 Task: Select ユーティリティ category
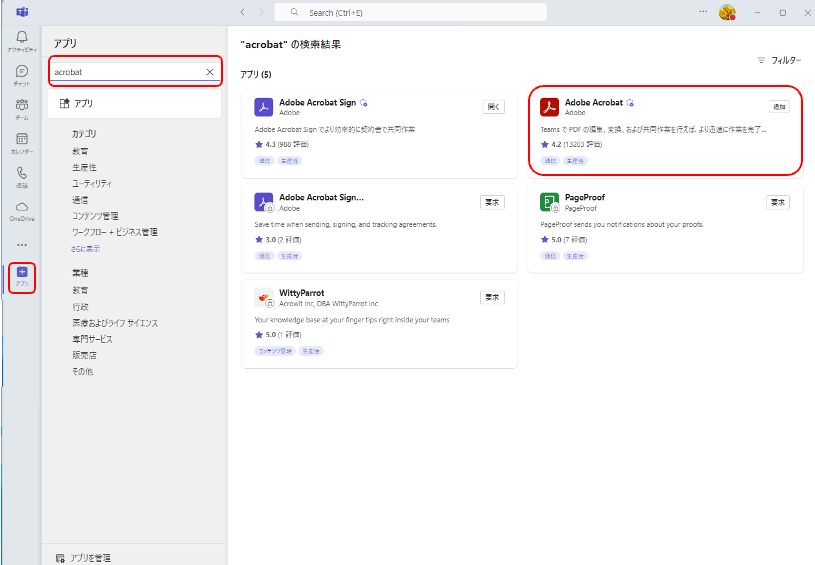[x=91, y=183]
